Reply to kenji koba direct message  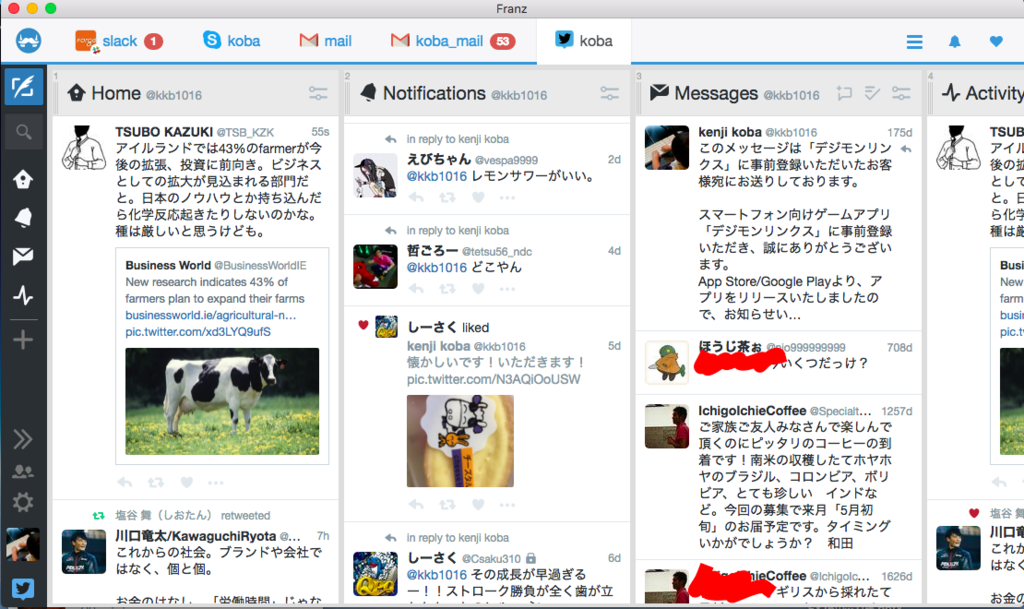(905, 149)
